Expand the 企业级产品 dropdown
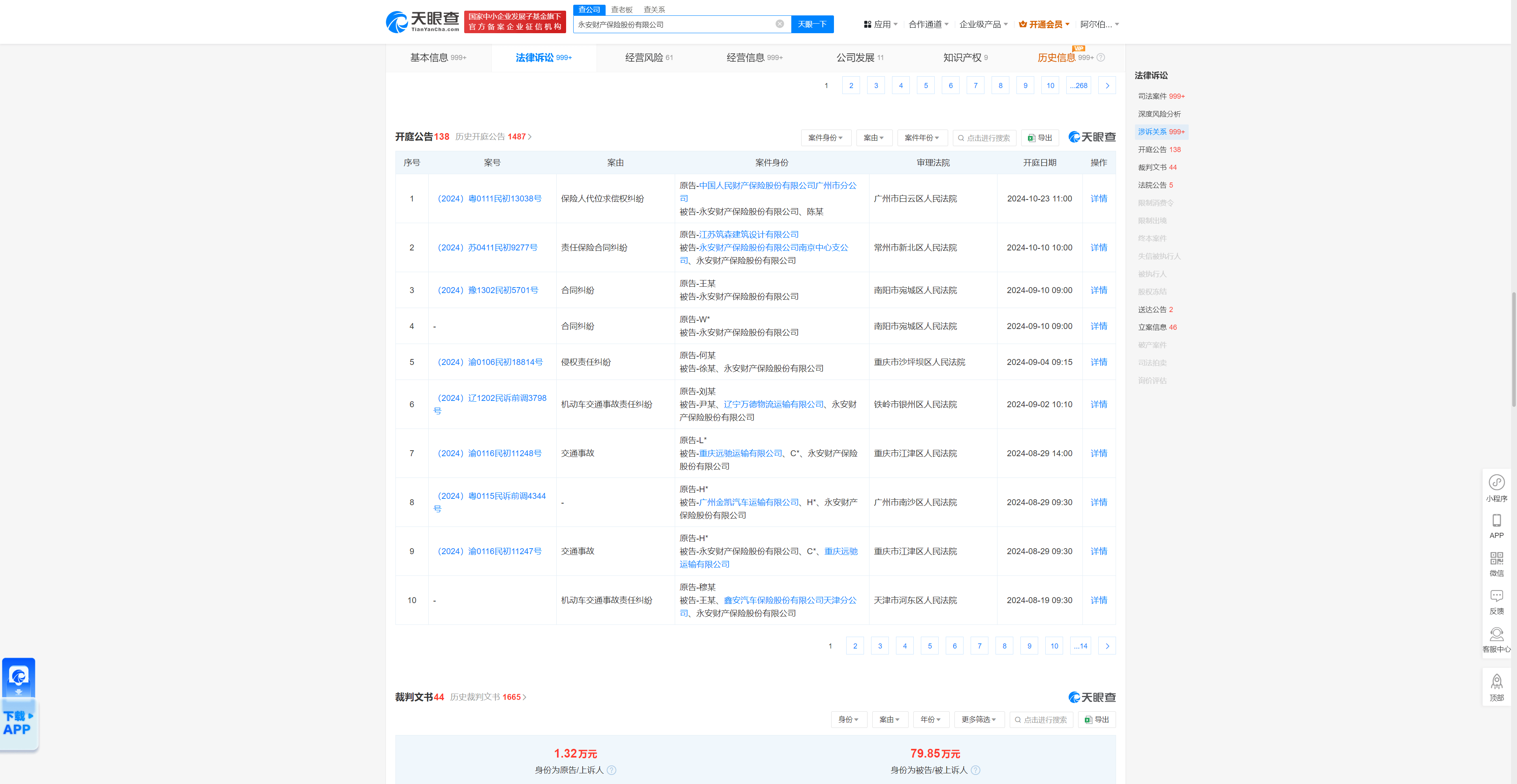Image resolution: width=1517 pixels, height=784 pixels. [x=983, y=24]
